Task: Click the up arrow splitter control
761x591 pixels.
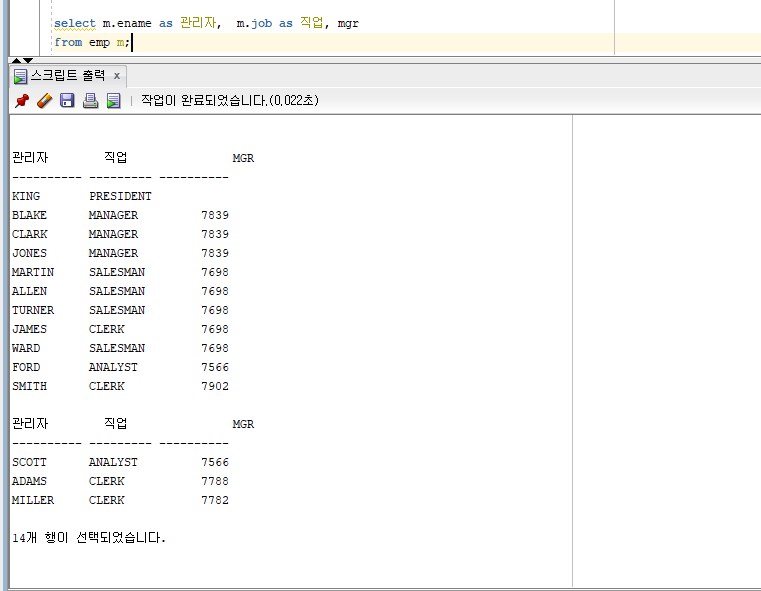Action: pos(16,61)
